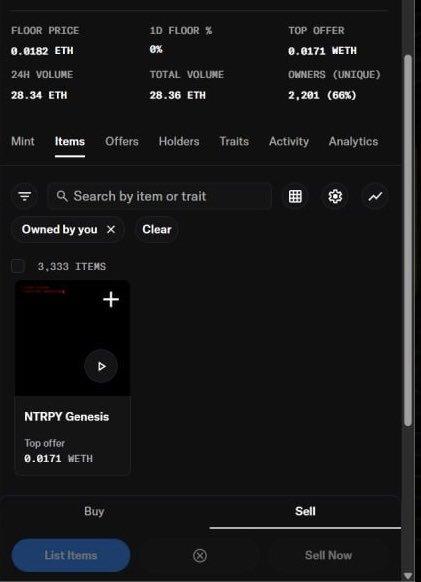Image resolution: width=421 pixels, height=582 pixels.
Task: Select the Items tab
Action: click(70, 141)
